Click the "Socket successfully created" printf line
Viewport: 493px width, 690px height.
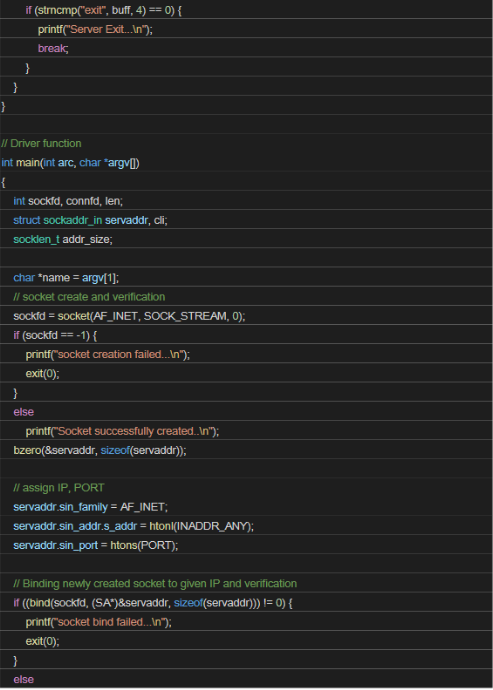coord(122,431)
